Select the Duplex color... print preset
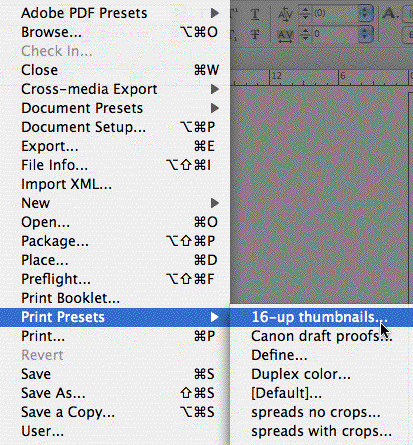The width and height of the screenshot is (413, 445). point(321,374)
